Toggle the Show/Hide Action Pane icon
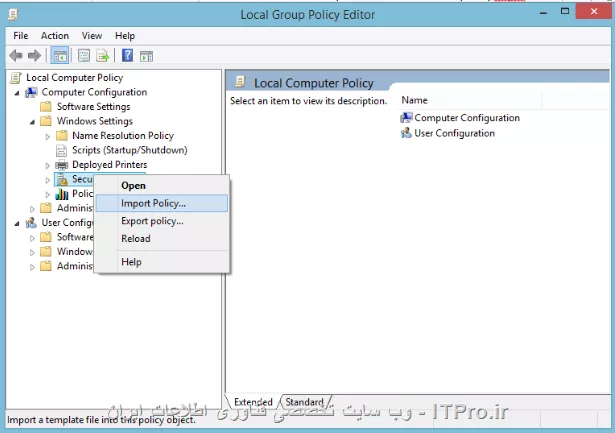Viewport: 615px width, 433px height. point(146,56)
